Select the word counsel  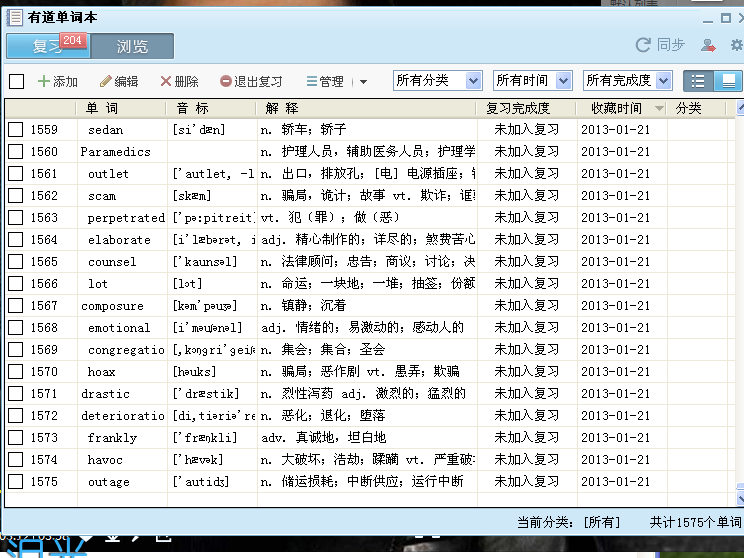[112, 262]
